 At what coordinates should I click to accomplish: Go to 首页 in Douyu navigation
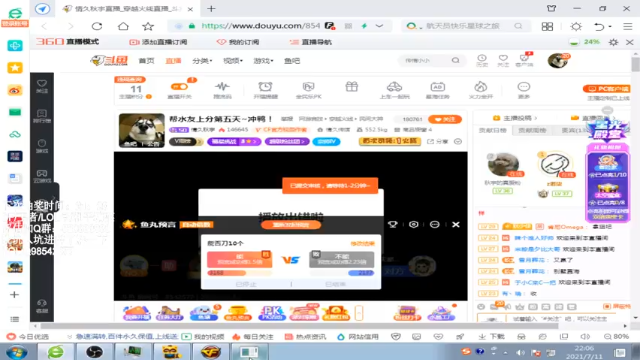point(147,61)
